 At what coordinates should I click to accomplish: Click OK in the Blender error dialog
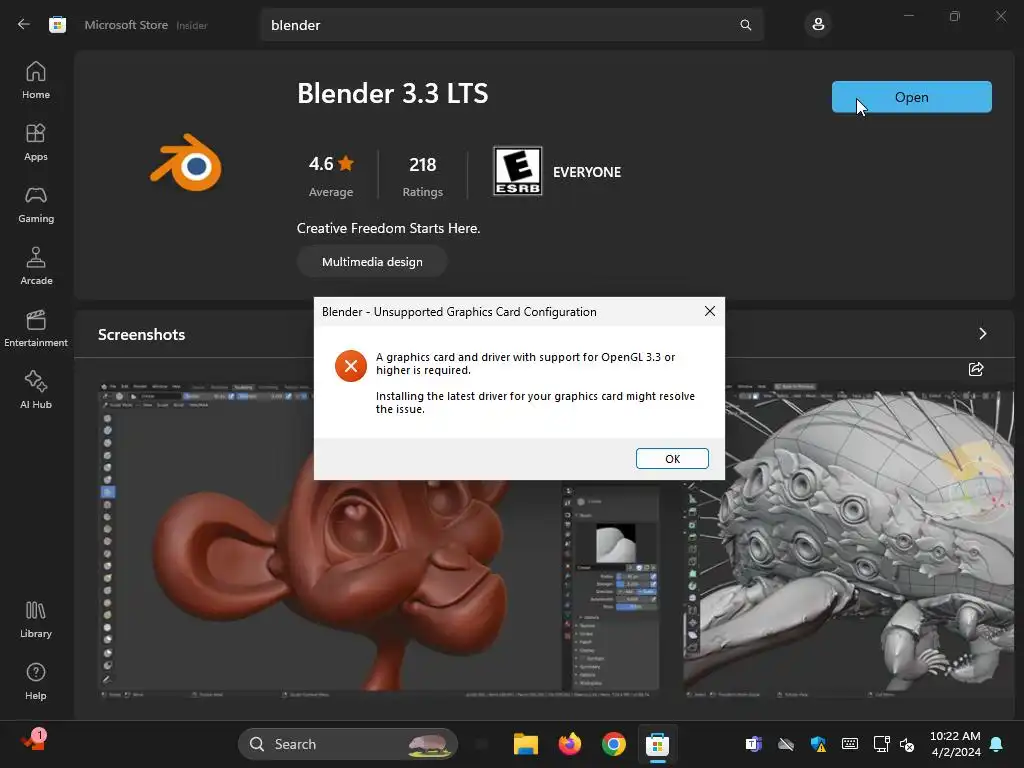[x=672, y=458]
